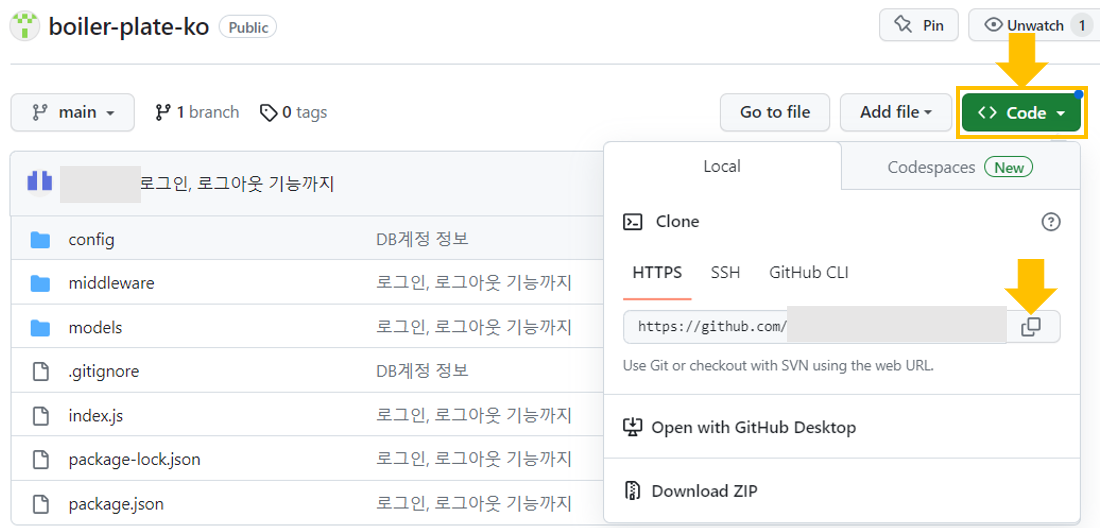Select the GitHub CLI clone tab
This screenshot has width=1110, height=528.
pyautogui.click(x=808, y=272)
